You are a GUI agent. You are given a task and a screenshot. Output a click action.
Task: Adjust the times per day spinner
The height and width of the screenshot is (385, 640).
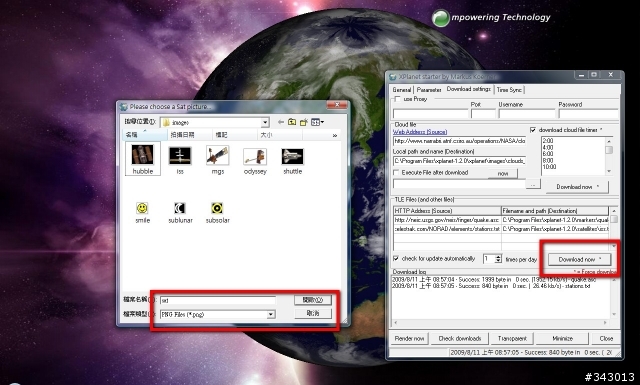coord(498,259)
